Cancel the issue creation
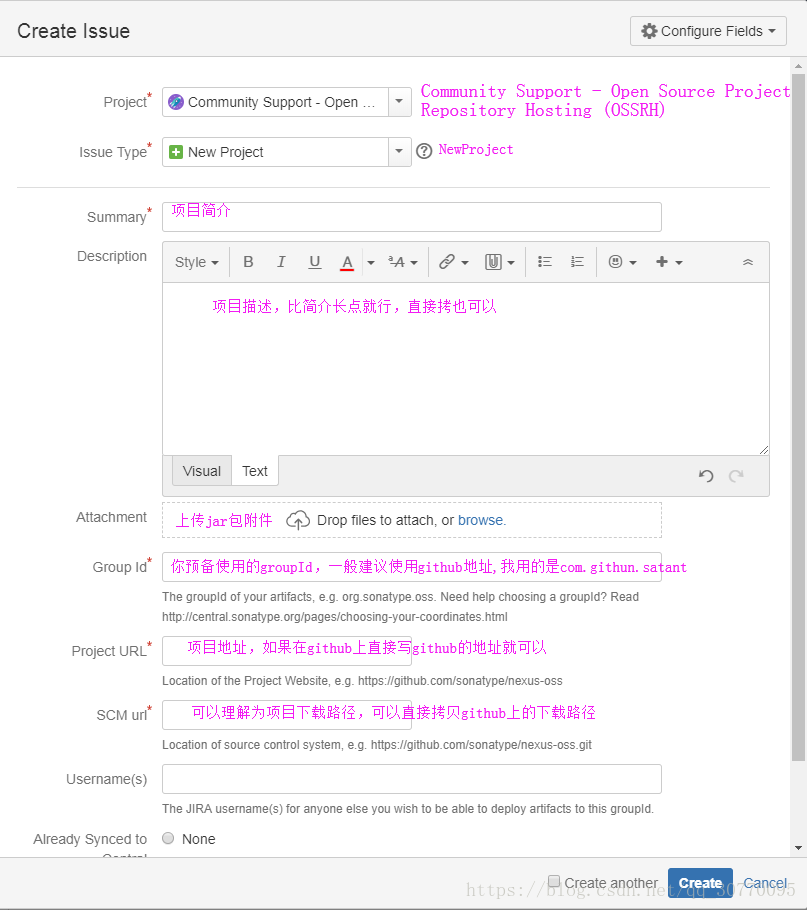This screenshot has height=910, width=807. point(765,883)
